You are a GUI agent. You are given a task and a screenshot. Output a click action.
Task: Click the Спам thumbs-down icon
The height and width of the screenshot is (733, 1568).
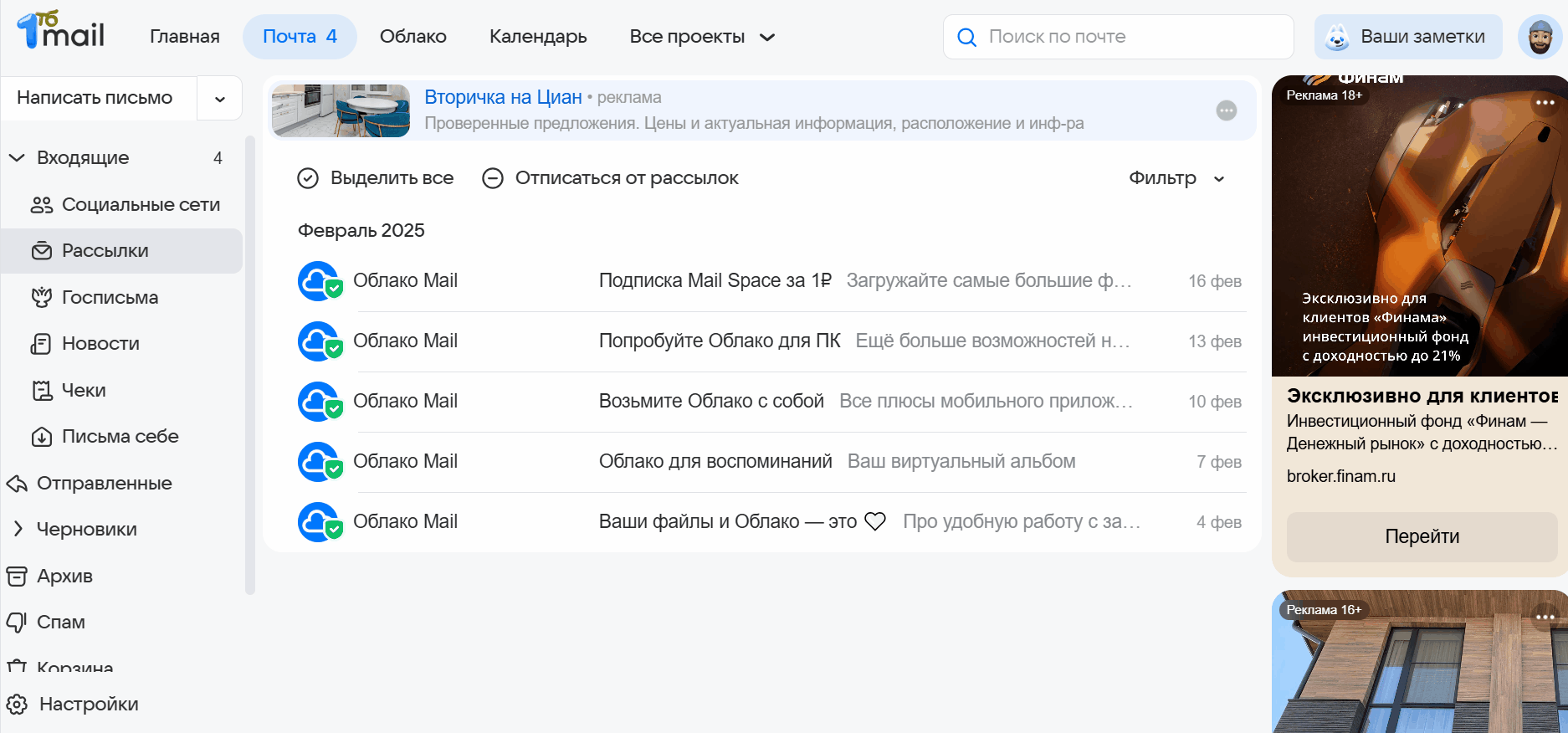pyautogui.click(x=17, y=623)
